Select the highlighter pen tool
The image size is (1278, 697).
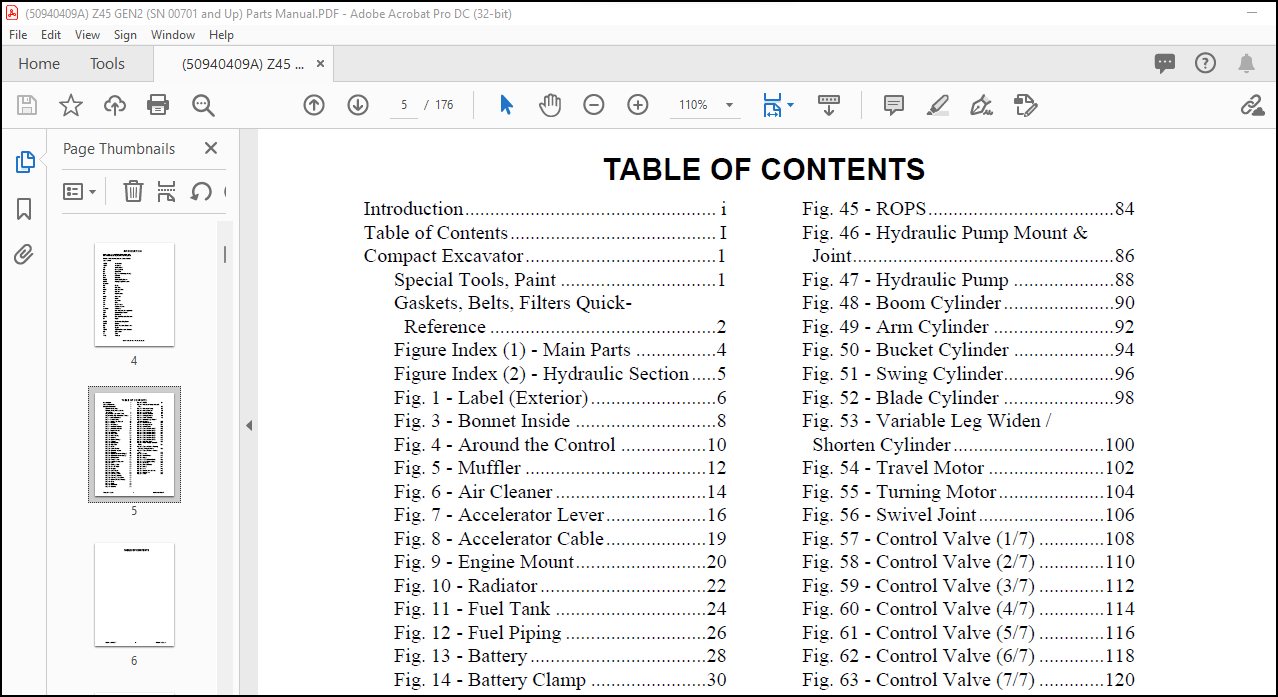point(937,105)
